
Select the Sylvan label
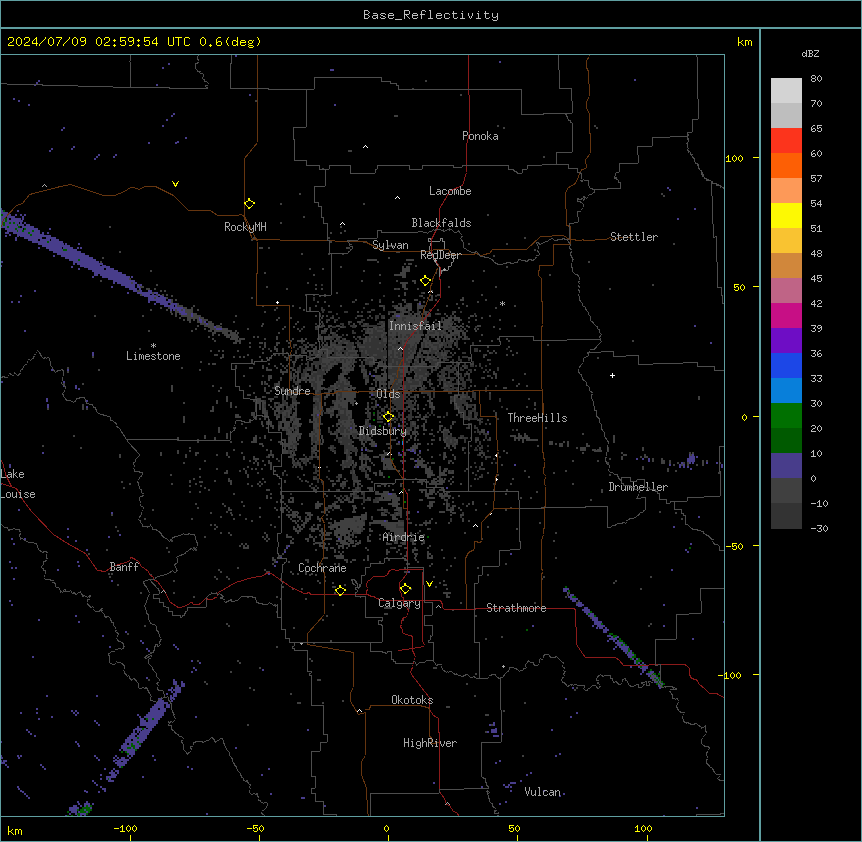coord(390,245)
